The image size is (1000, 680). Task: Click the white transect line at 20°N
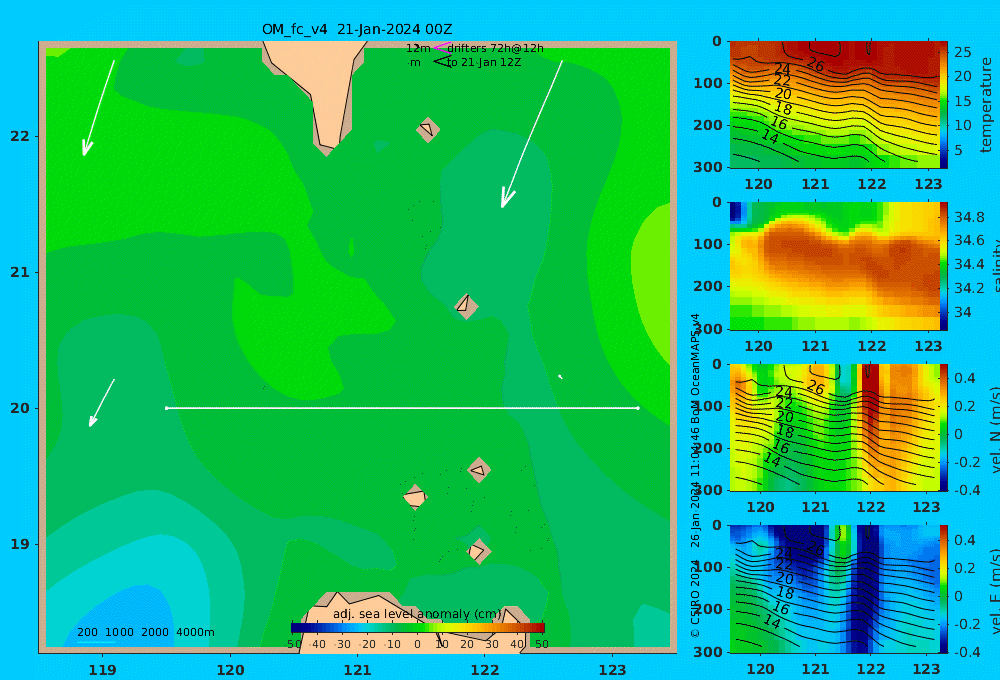[402, 408]
